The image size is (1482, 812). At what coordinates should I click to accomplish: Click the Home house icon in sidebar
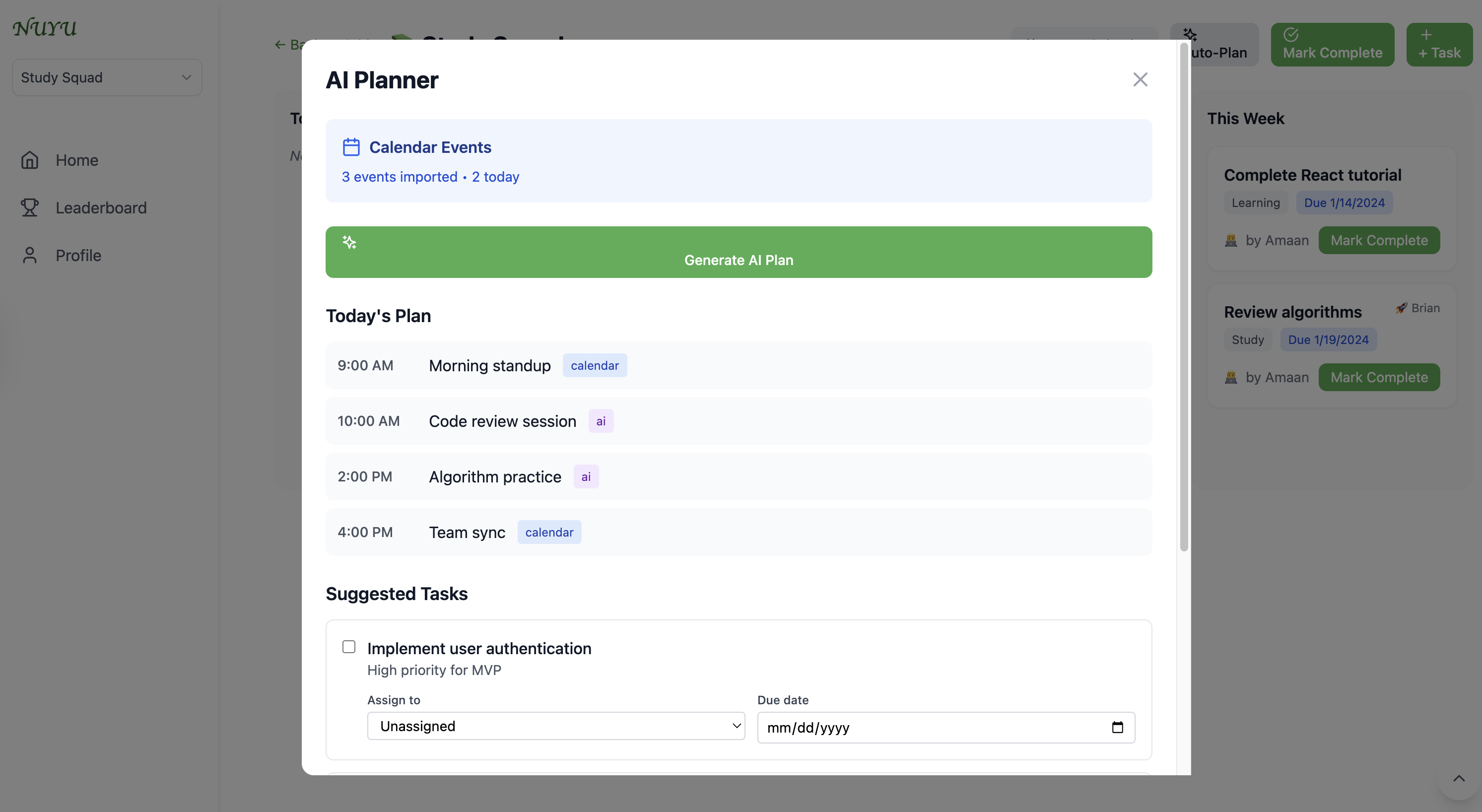(30, 160)
